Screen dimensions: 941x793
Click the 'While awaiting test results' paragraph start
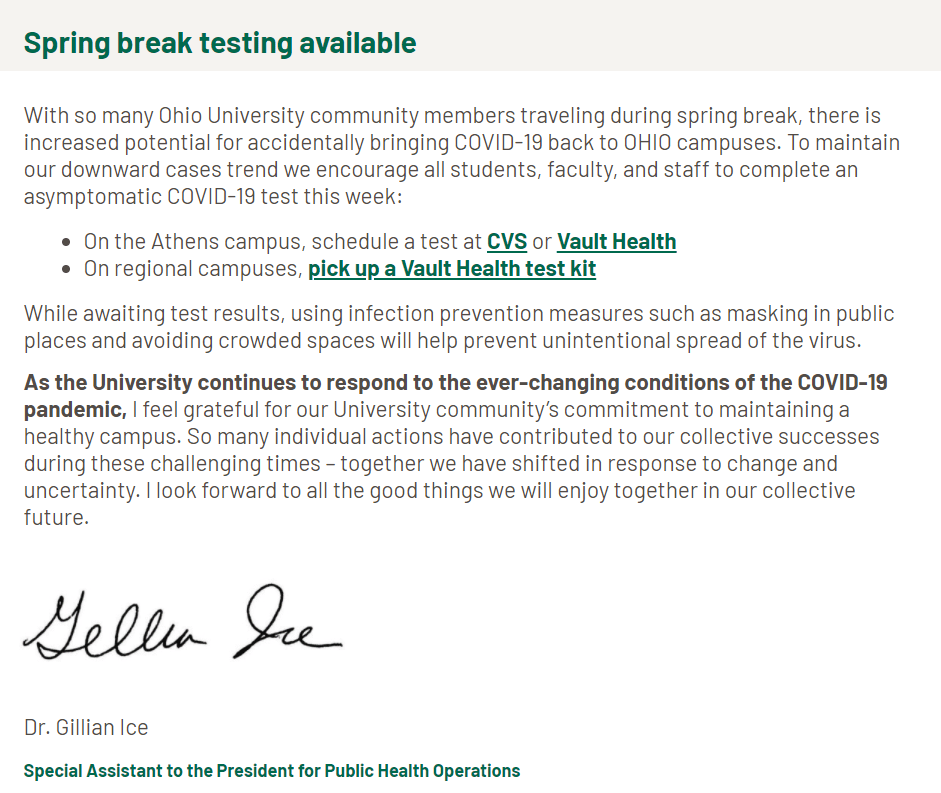(150, 313)
